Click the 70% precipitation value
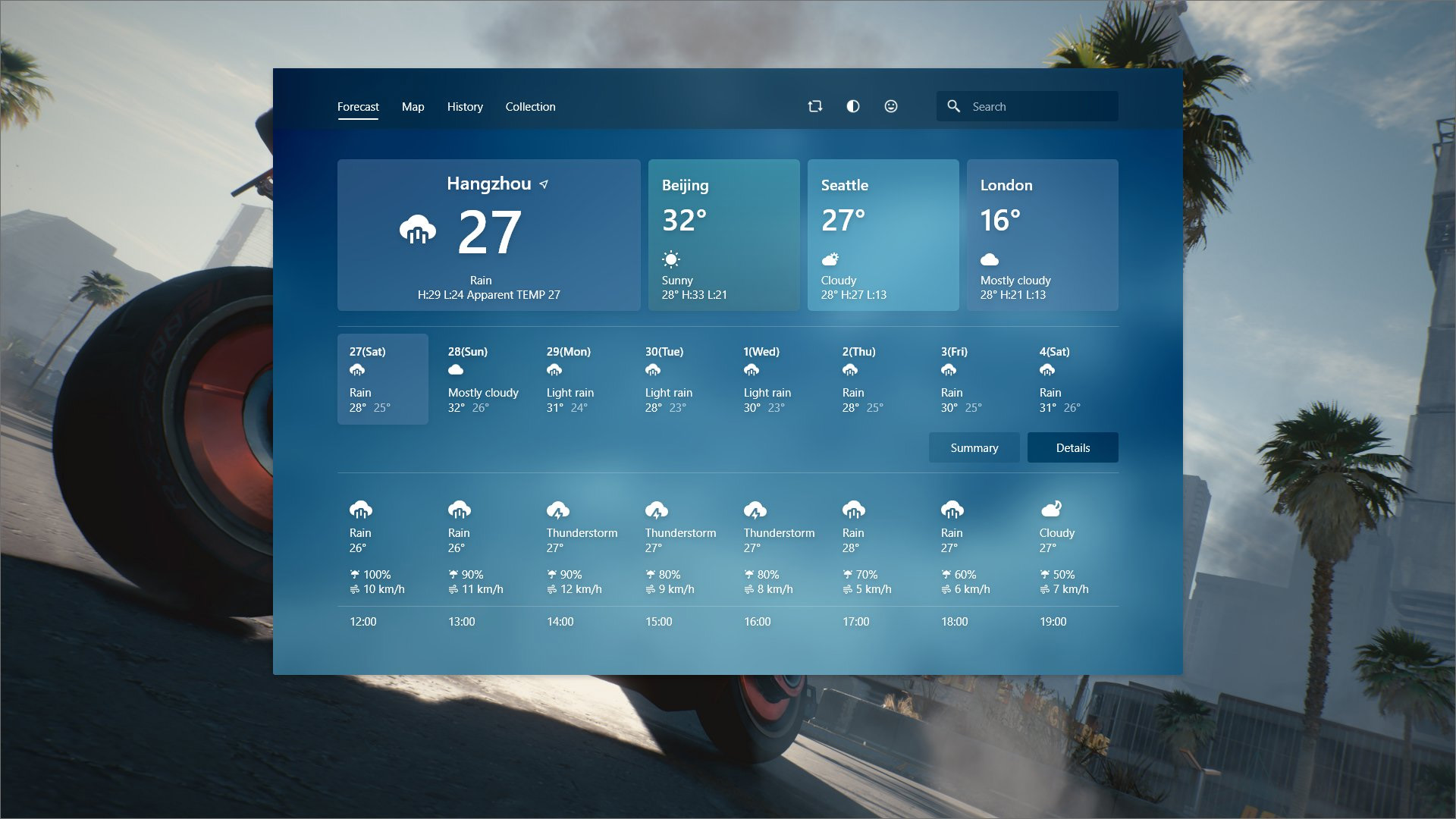The width and height of the screenshot is (1456, 819). pos(867,575)
